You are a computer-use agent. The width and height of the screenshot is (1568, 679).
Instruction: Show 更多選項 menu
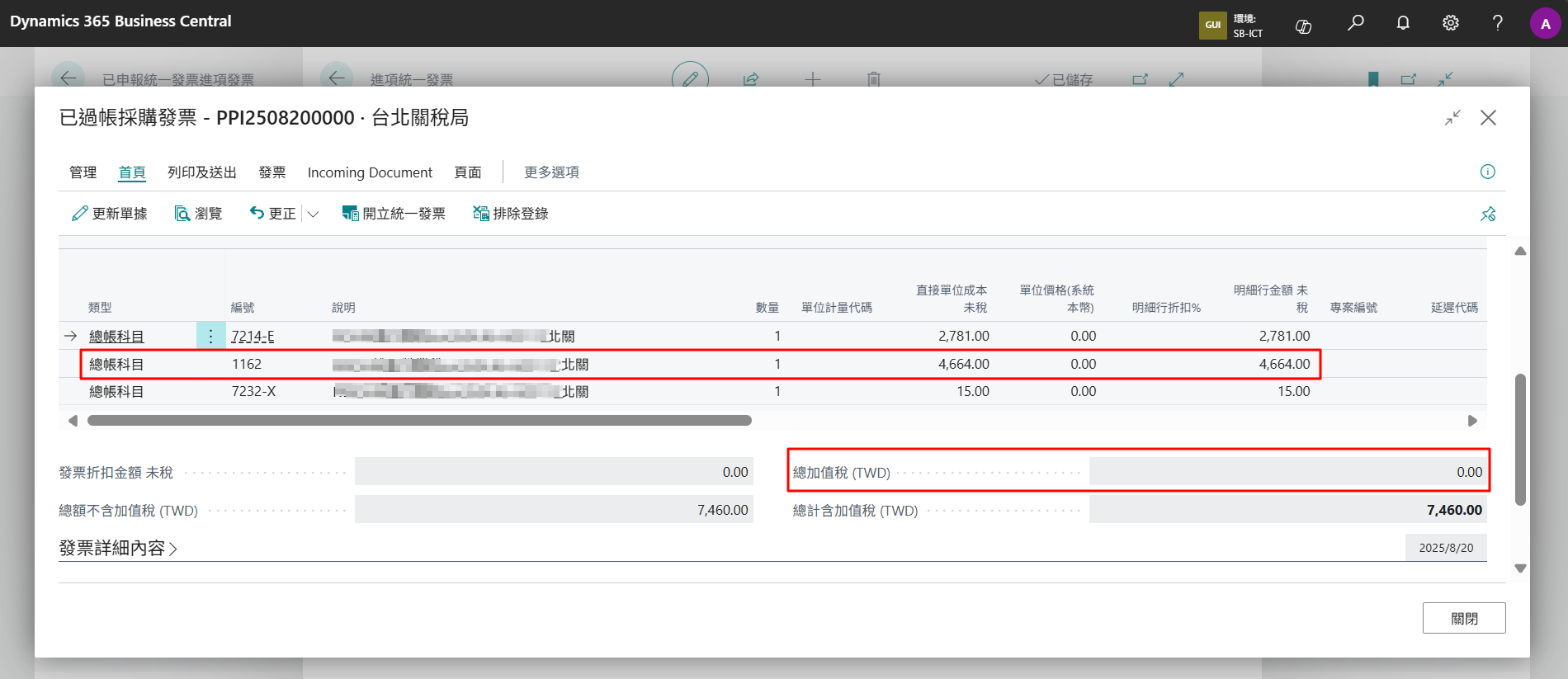(552, 172)
